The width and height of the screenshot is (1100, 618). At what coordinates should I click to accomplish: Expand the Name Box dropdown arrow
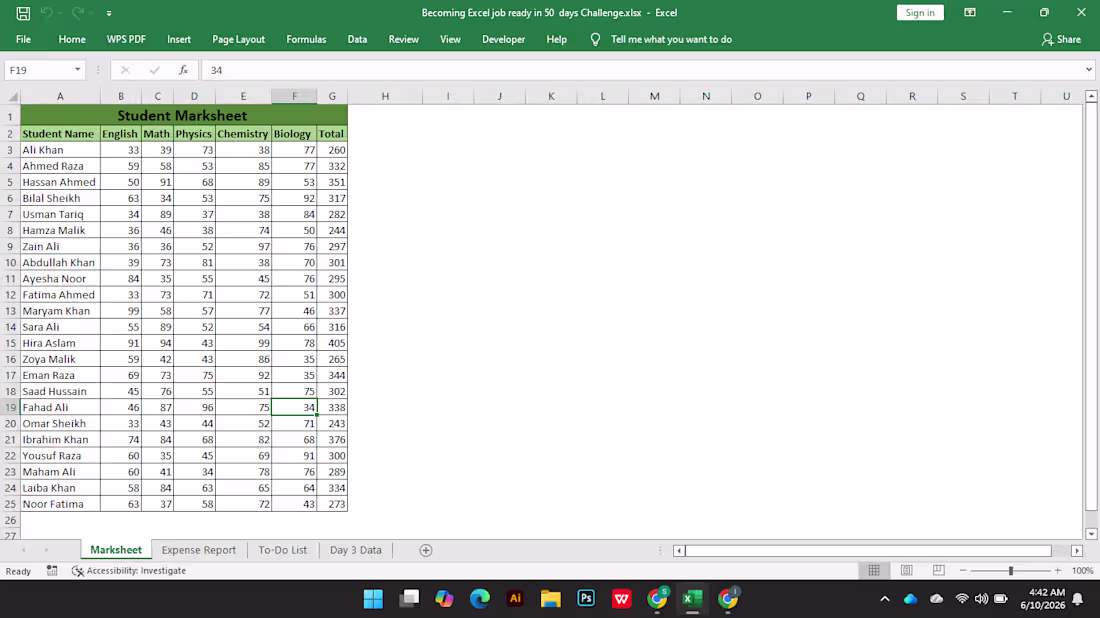point(77,70)
